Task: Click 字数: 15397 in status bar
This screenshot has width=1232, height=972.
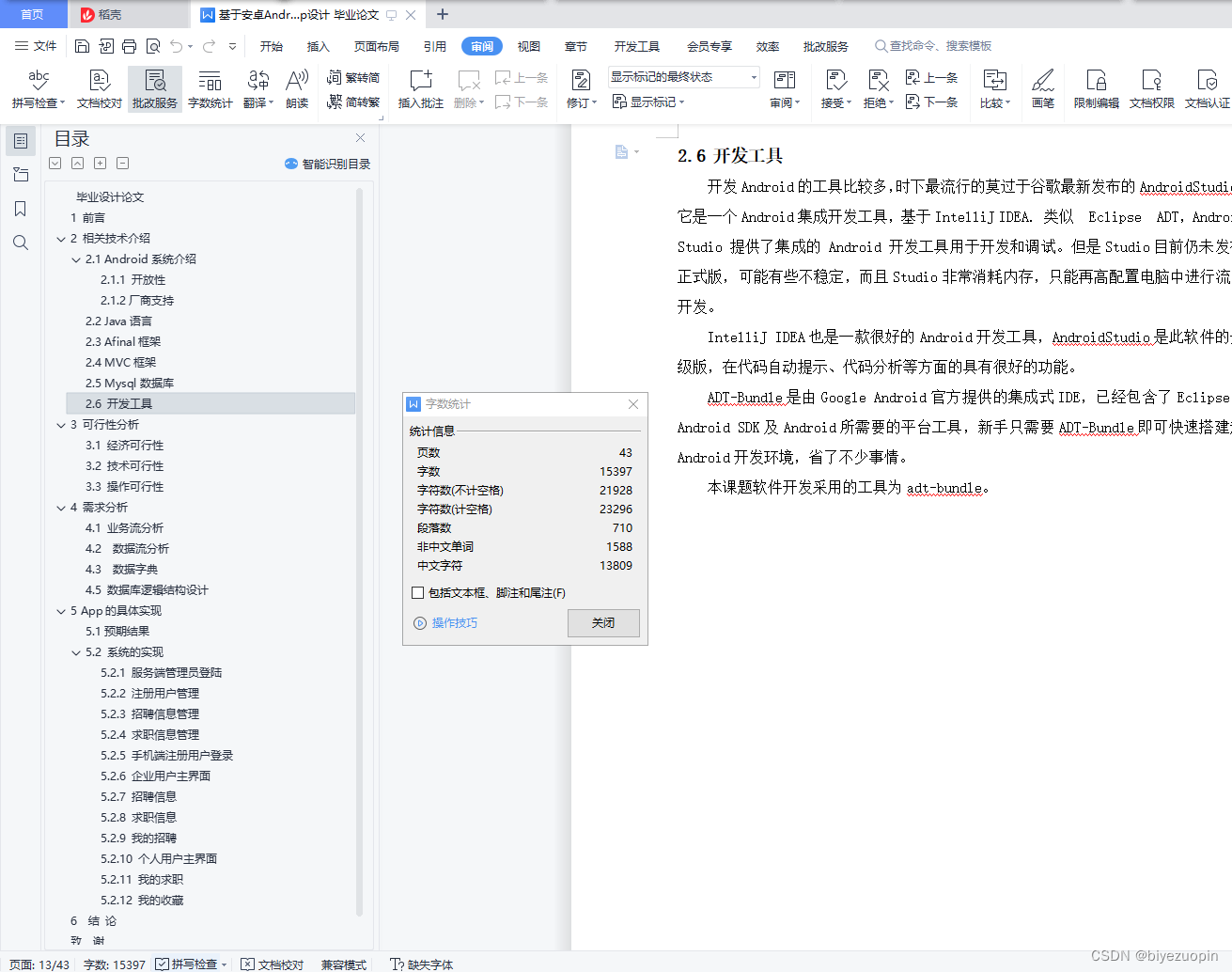Action: pos(115,964)
